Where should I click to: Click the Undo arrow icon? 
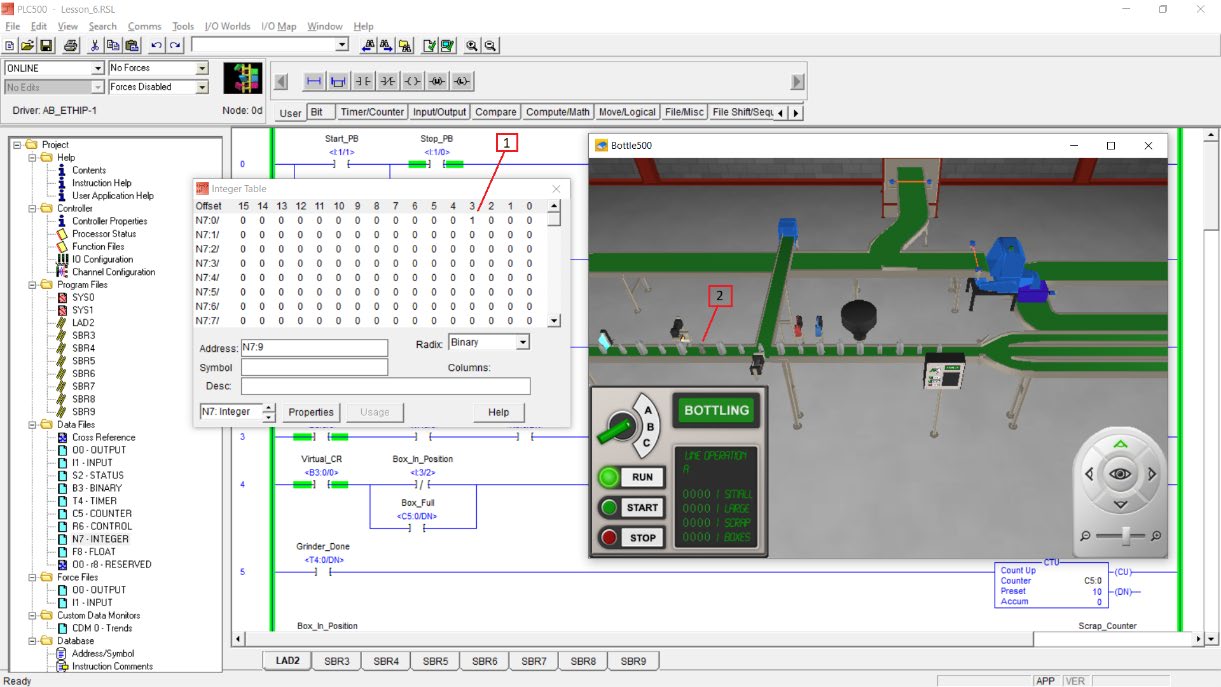pos(156,45)
